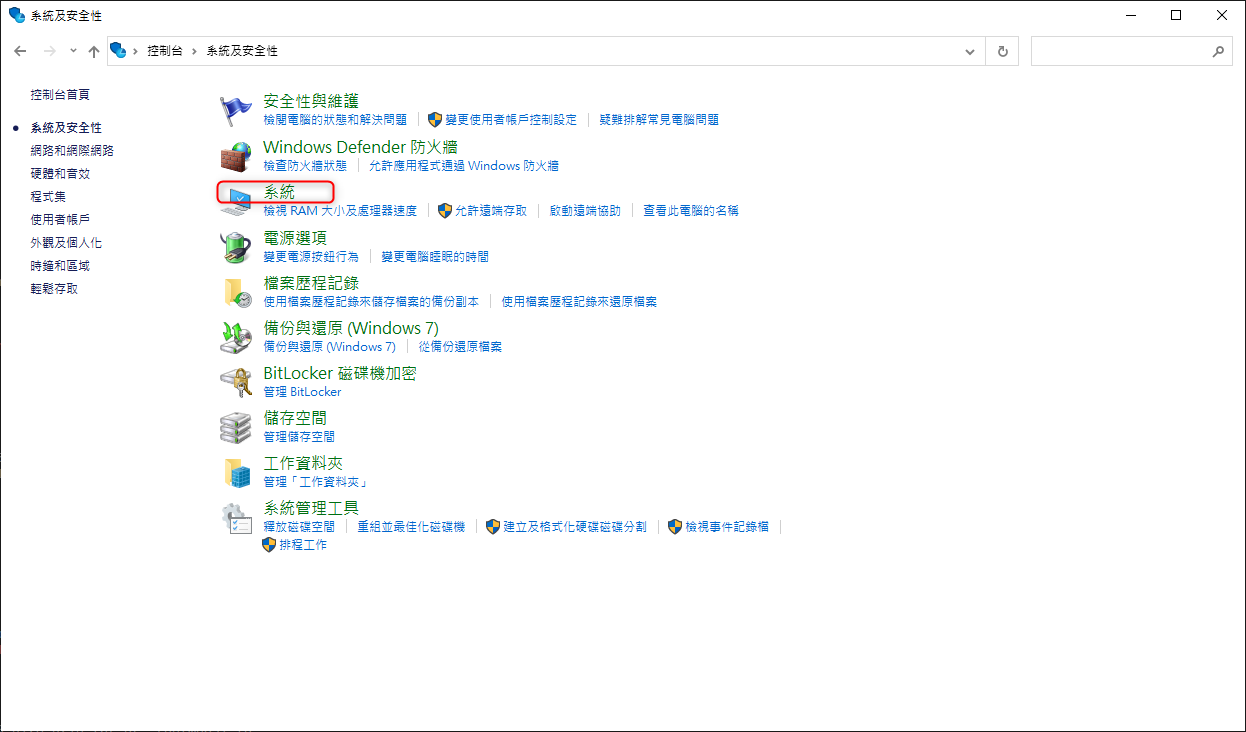
Task: Open 使用者帳戶 in sidebar
Action: [60, 220]
